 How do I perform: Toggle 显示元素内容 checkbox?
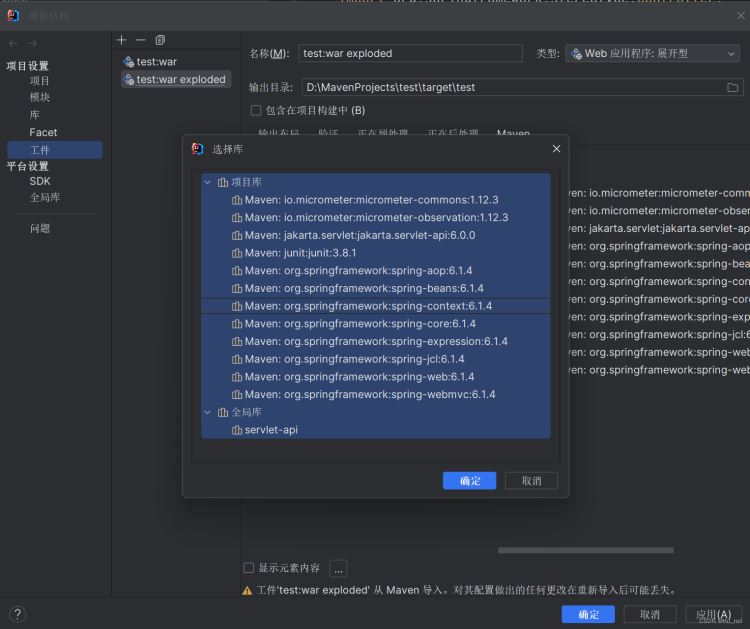[x=248, y=568]
